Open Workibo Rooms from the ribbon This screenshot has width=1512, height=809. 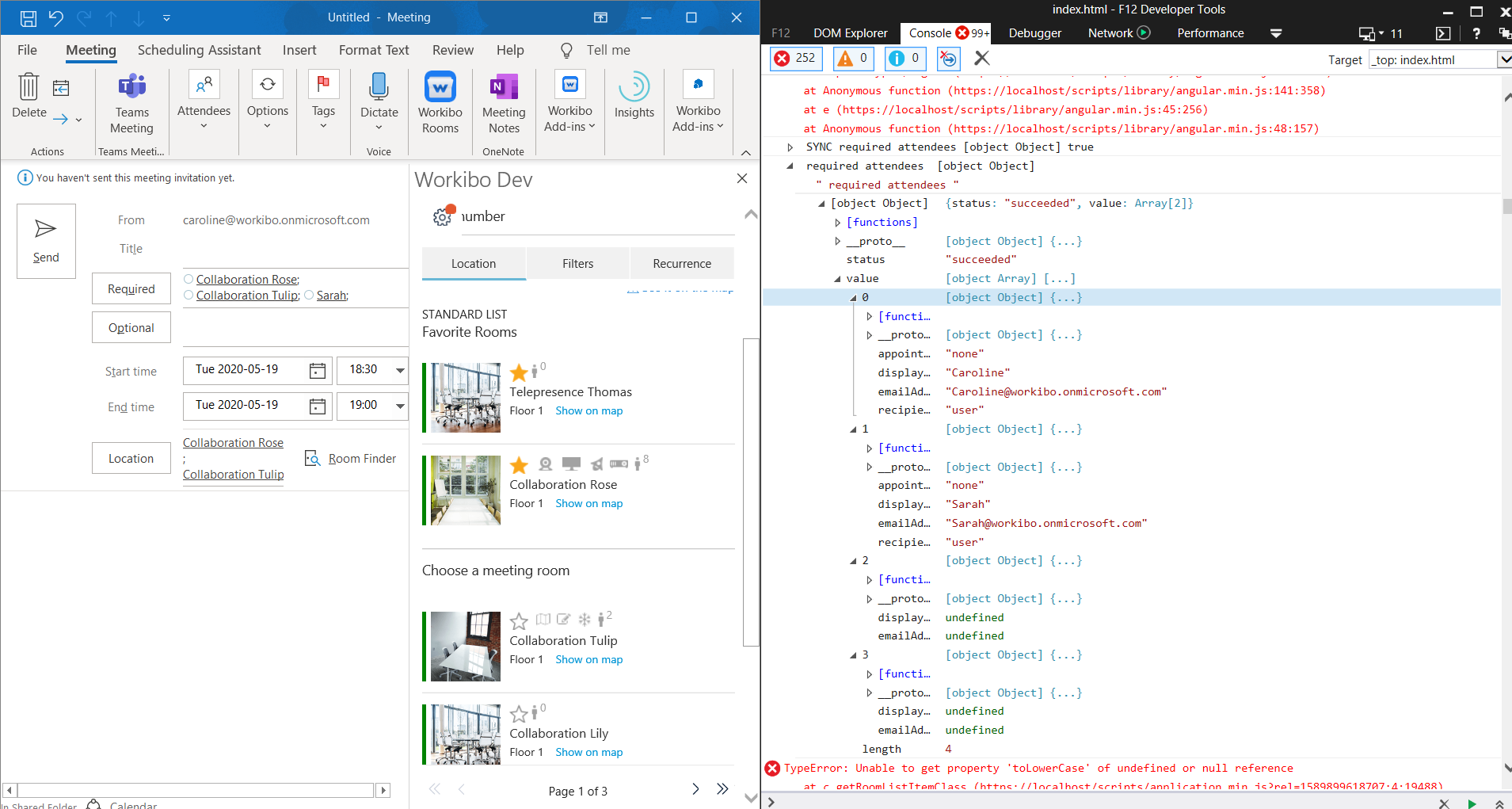tap(440, 87)
